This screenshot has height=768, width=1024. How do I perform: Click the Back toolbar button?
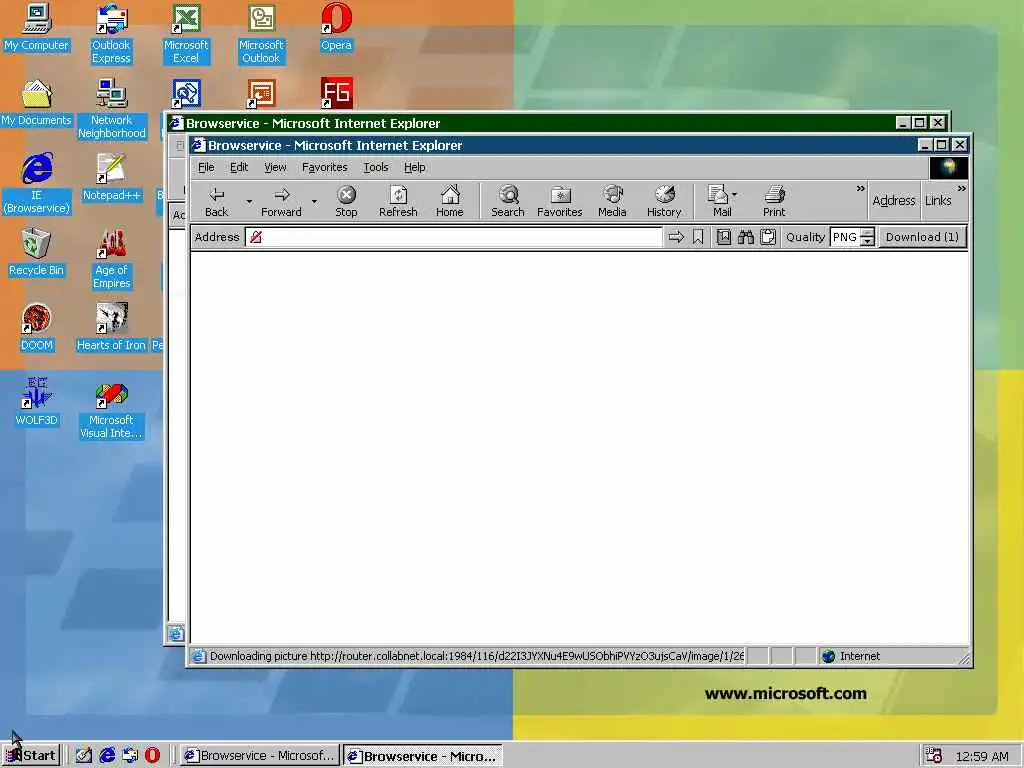click(x=216, y=201)
